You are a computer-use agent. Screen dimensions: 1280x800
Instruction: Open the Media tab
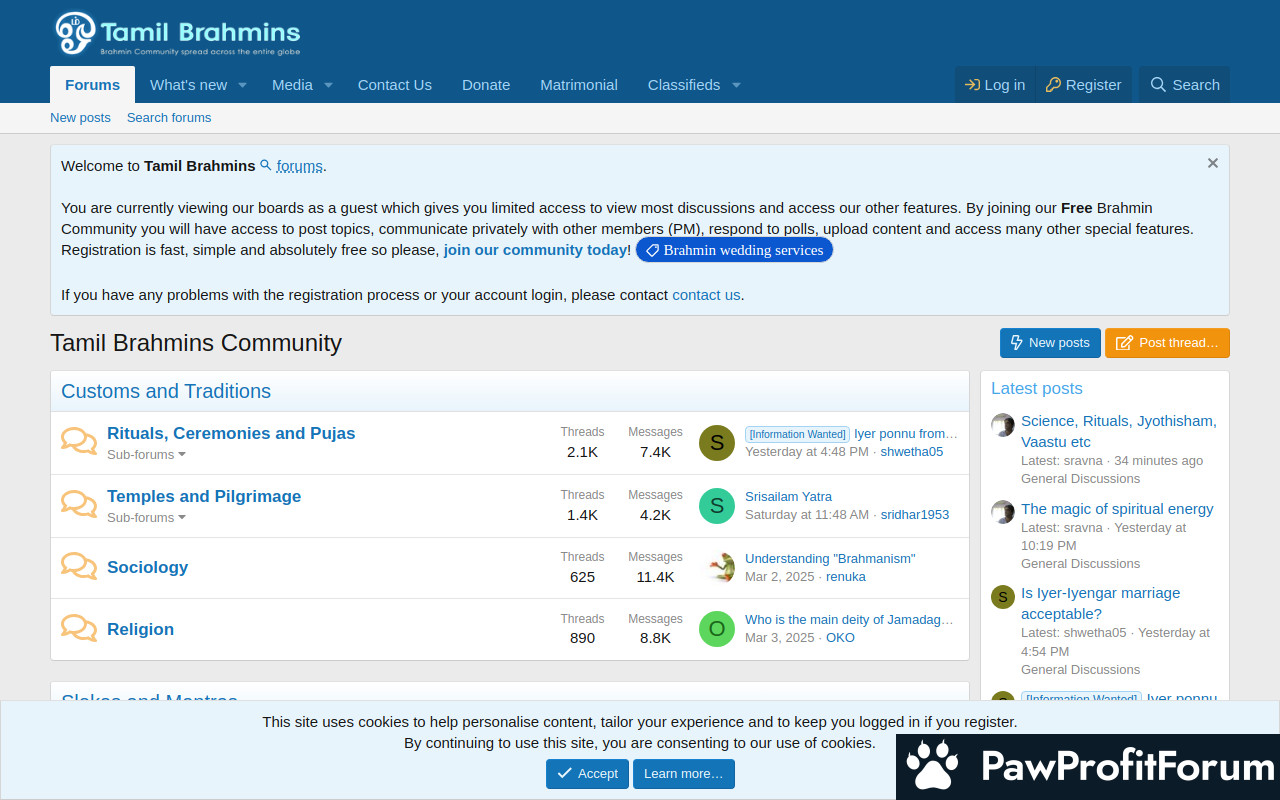point(292,85)
